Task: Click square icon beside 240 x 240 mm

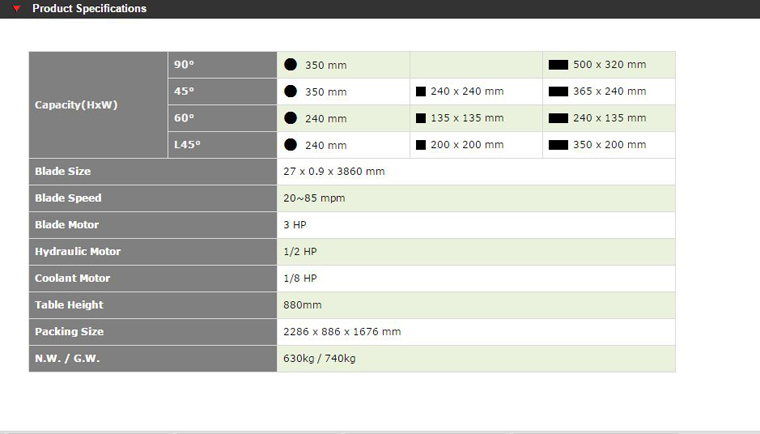Action: (421, 92)
